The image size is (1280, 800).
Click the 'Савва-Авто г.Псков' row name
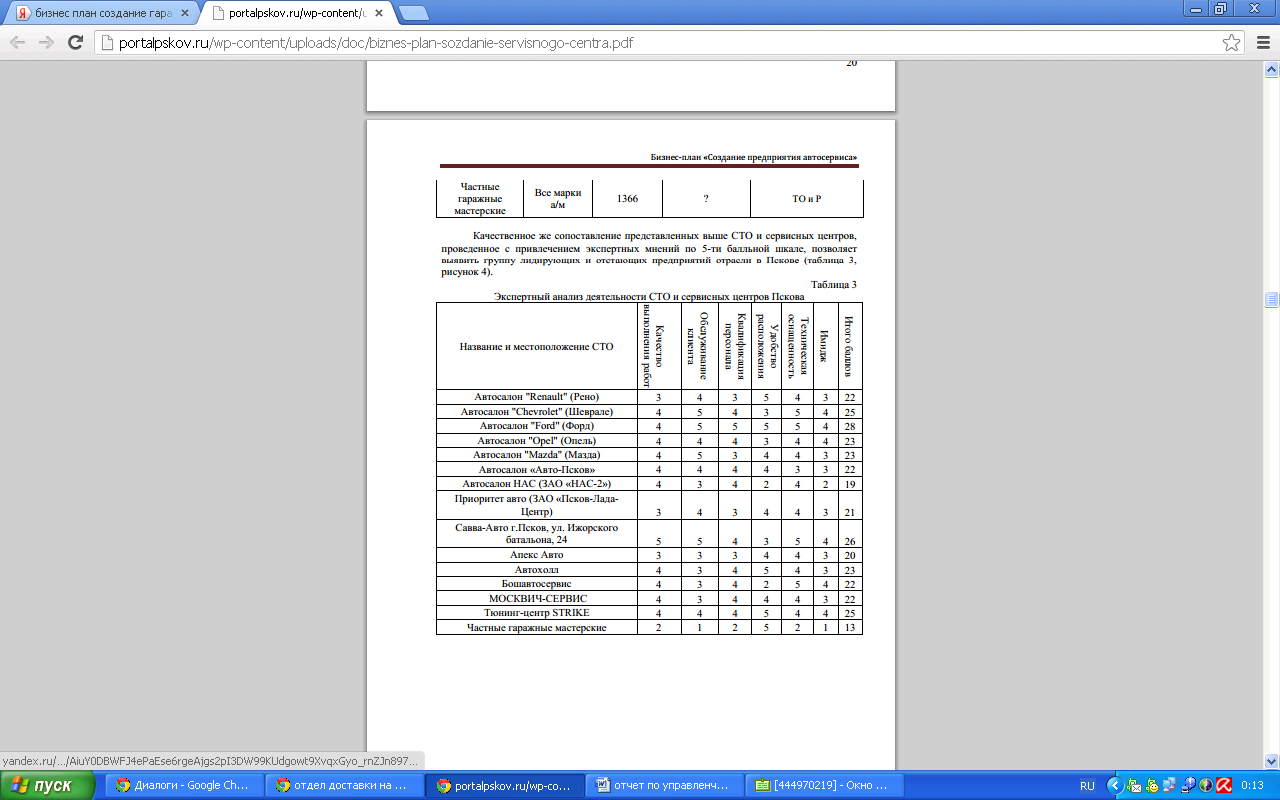coord(536,534)
